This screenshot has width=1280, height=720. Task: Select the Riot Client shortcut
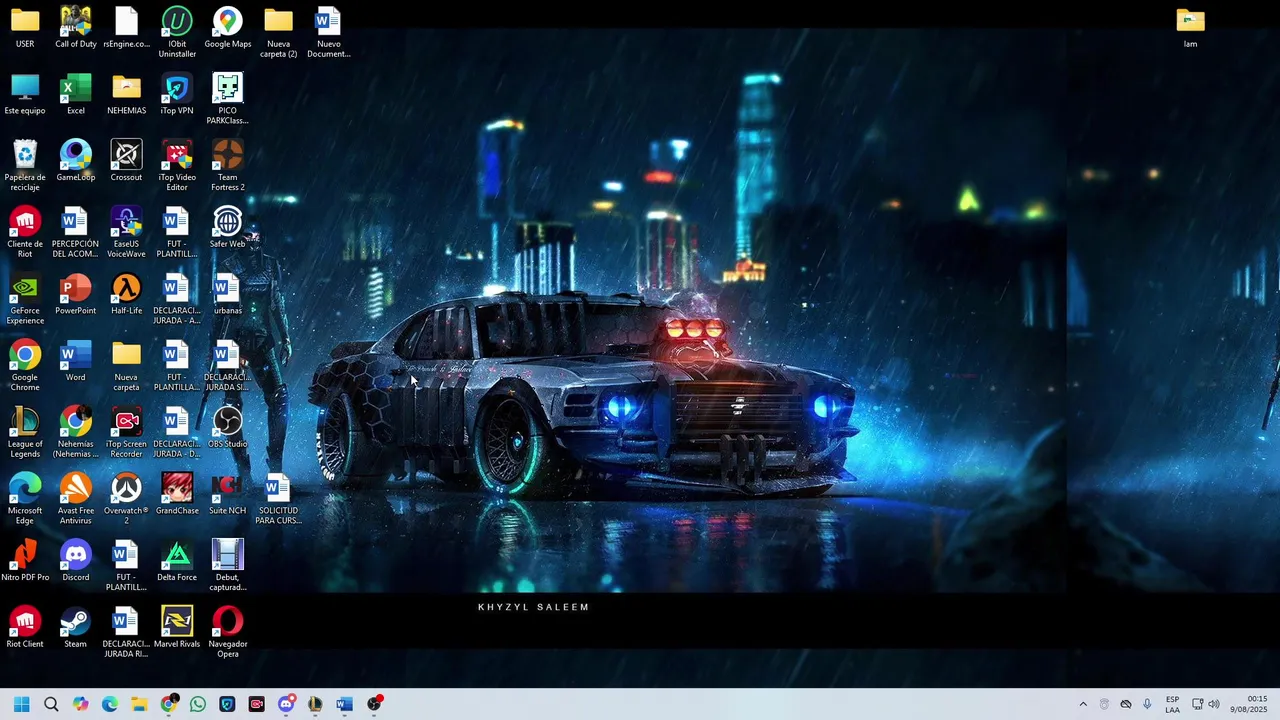[x=25, y=628]
